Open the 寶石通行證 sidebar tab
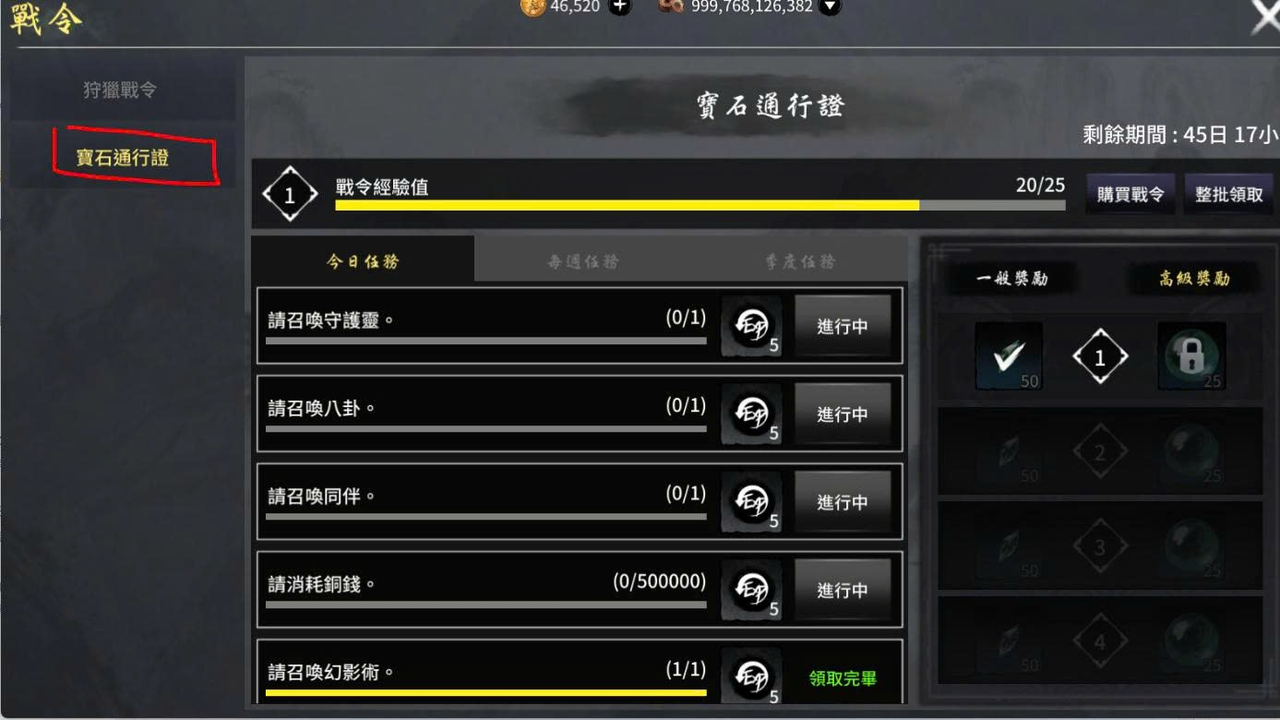1280x720 pixels. 122,158
